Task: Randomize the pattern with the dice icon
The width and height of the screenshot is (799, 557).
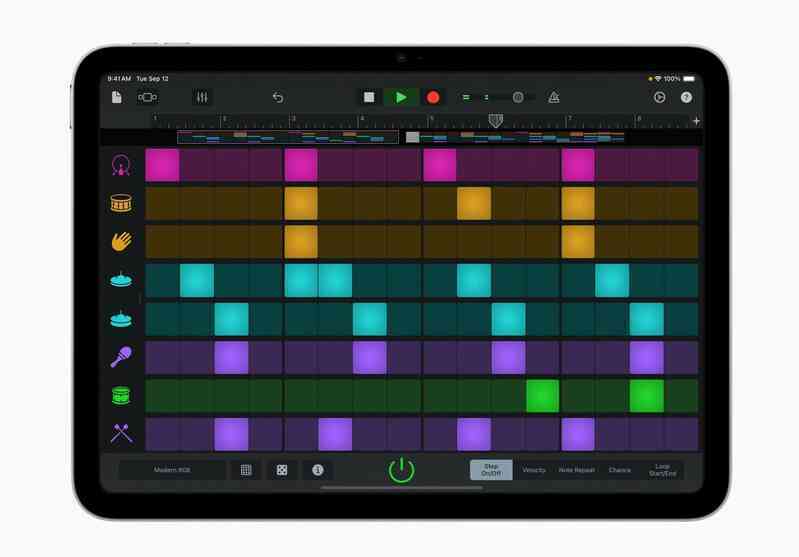Action: (x=282, y=470)
